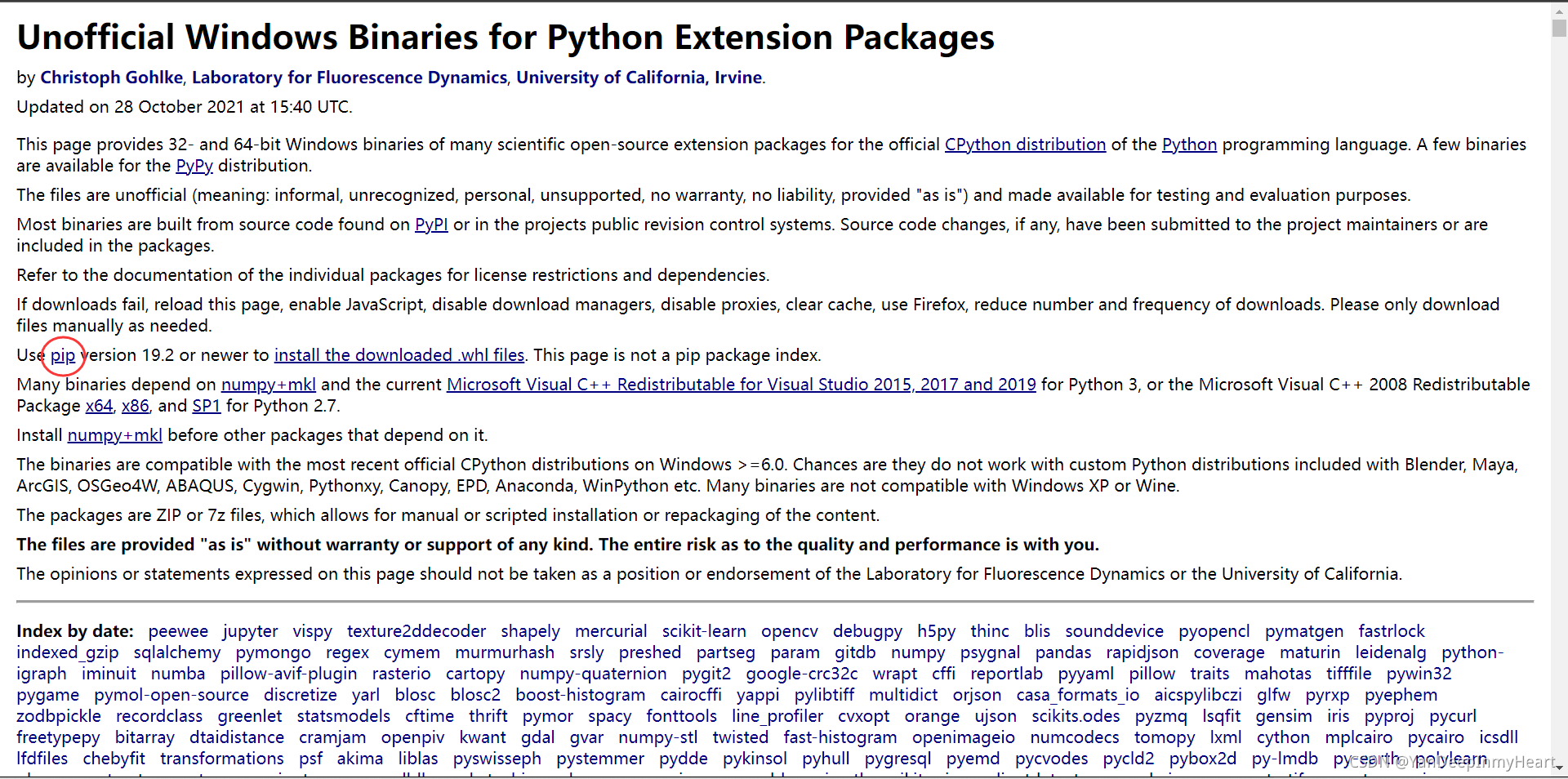Jump to mercurial package
The width and height of the screenshot is (1568, 779).
coord(611,631)
